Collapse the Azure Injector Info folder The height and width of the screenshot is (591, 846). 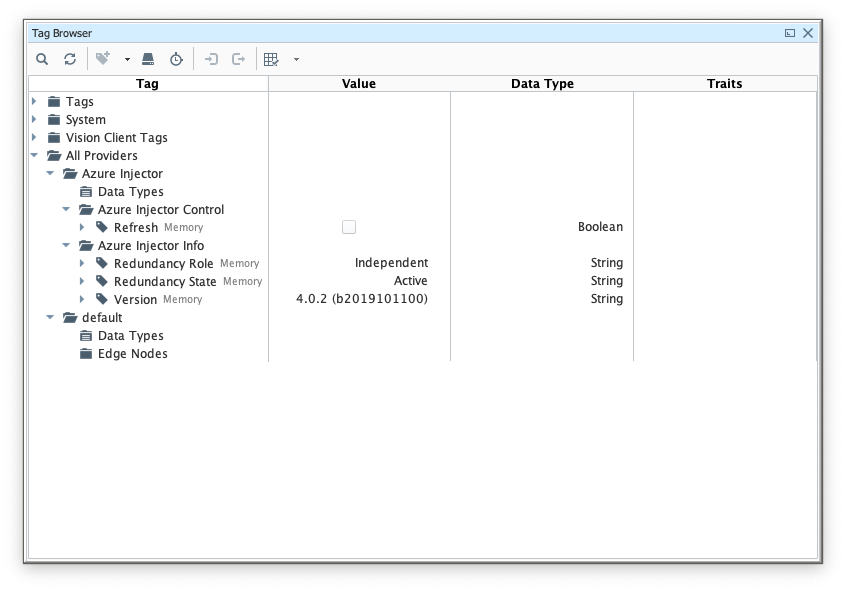(x=67, y=245)
